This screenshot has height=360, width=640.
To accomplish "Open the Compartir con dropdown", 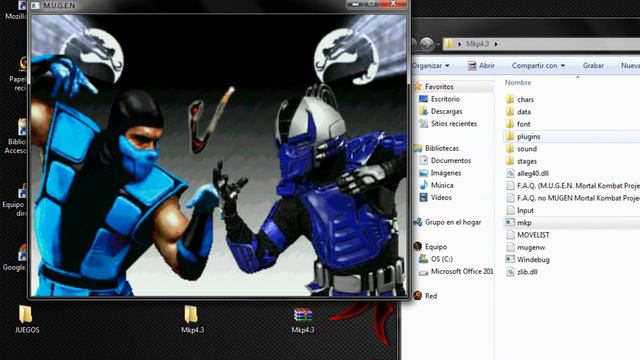I will click(538, 65).
